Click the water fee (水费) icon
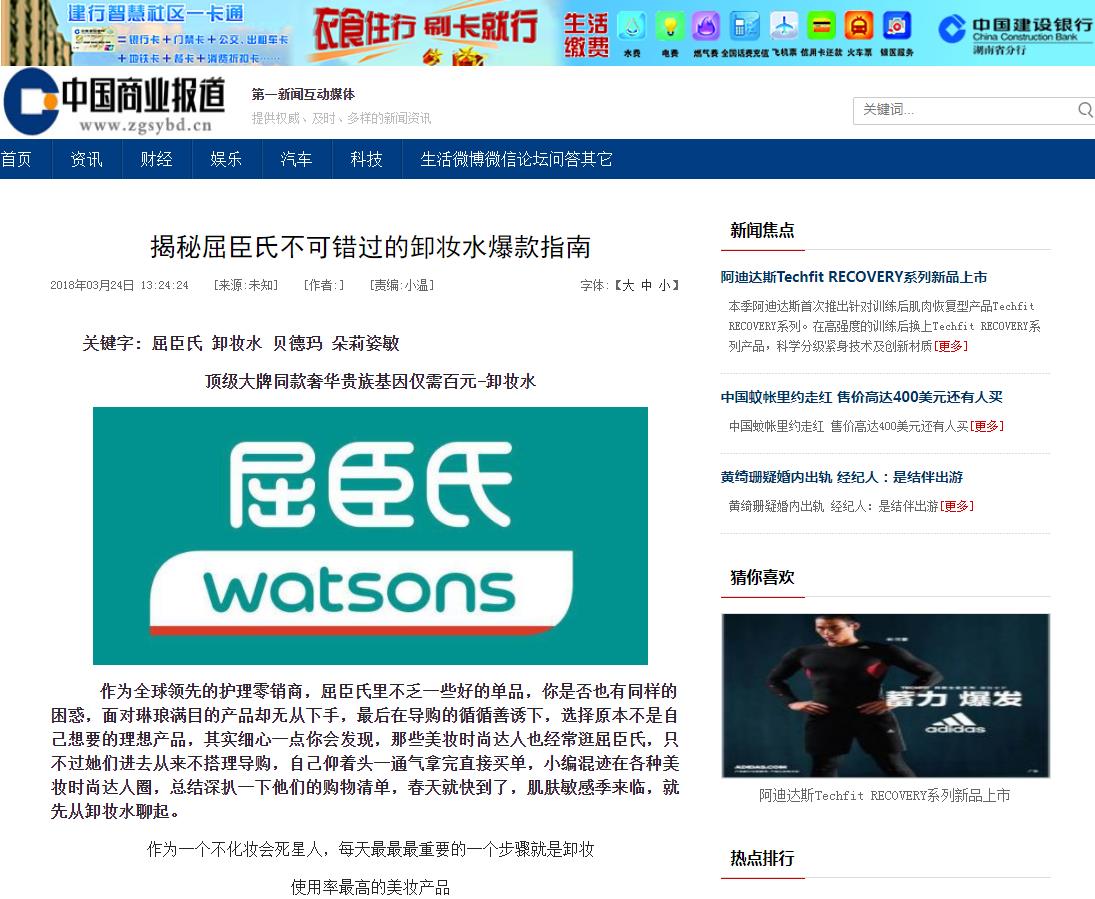The height and width of the screenshot is (899, 1095). [x=632, y=27]
